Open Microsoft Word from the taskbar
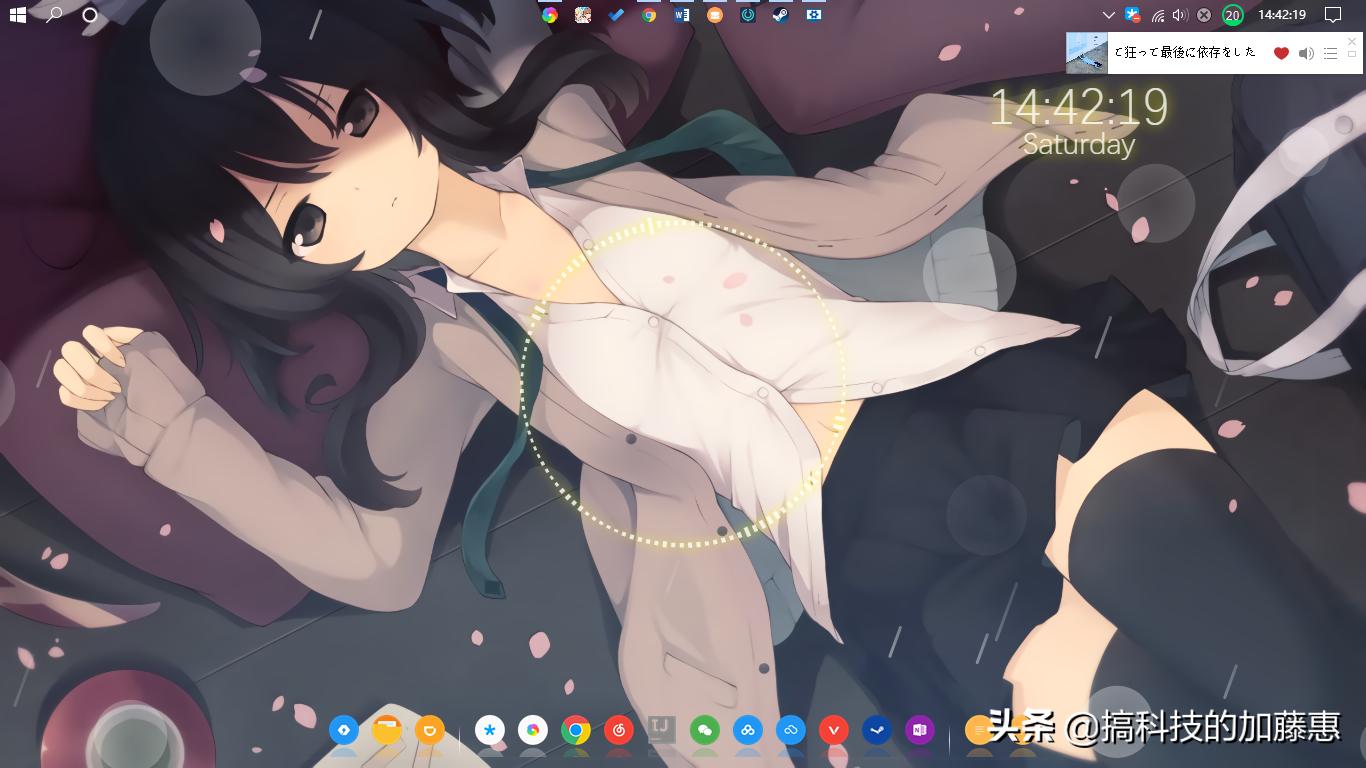Image resolution: width=1366 pixels, height=768 pixels. pos(682,15)
